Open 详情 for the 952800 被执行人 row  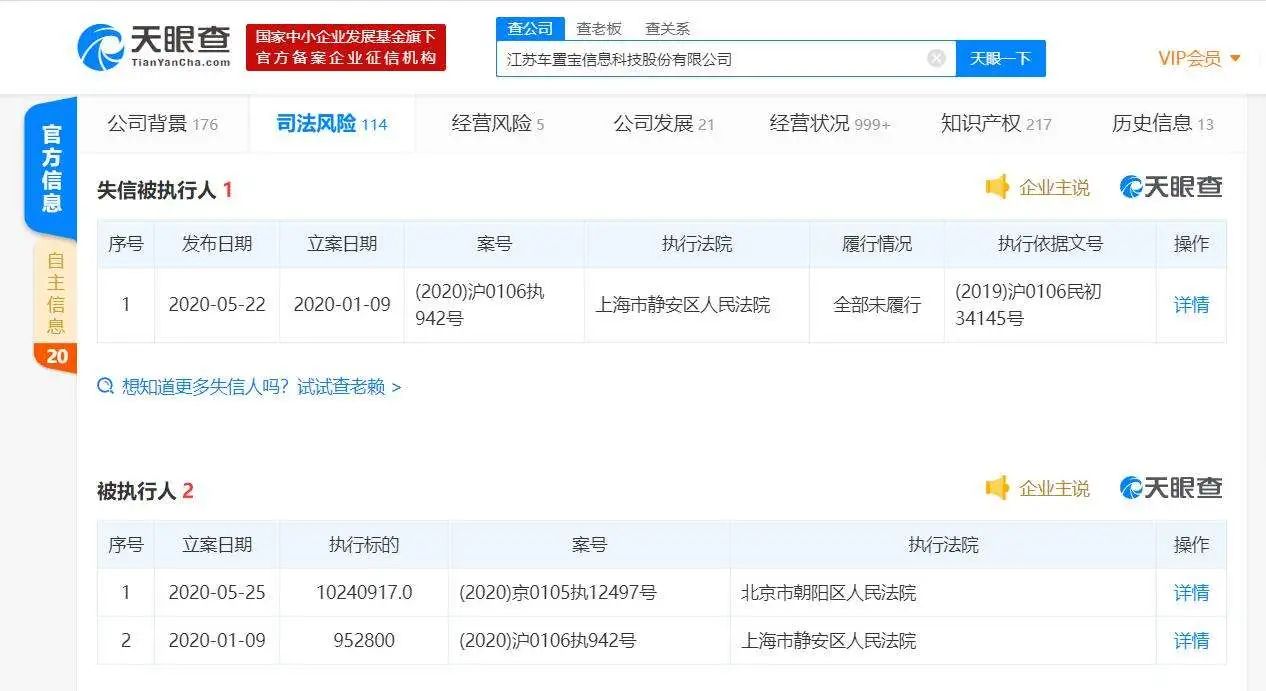pyautogui.click(x=1191, y=641)
